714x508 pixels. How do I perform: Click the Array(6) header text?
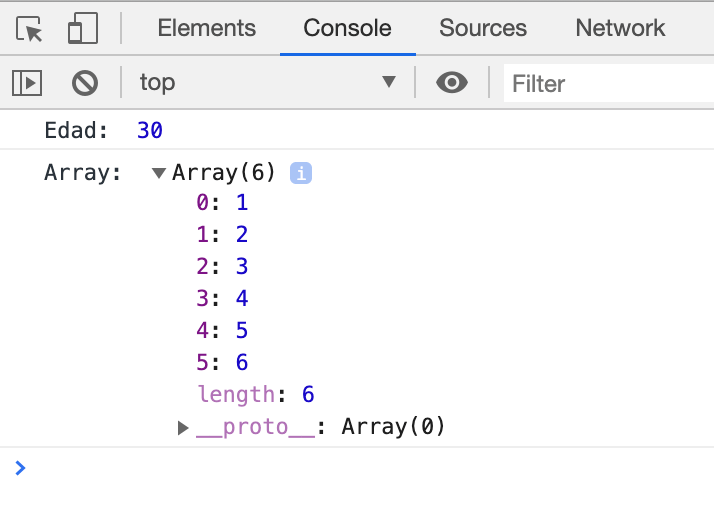[x=224, y=173]
